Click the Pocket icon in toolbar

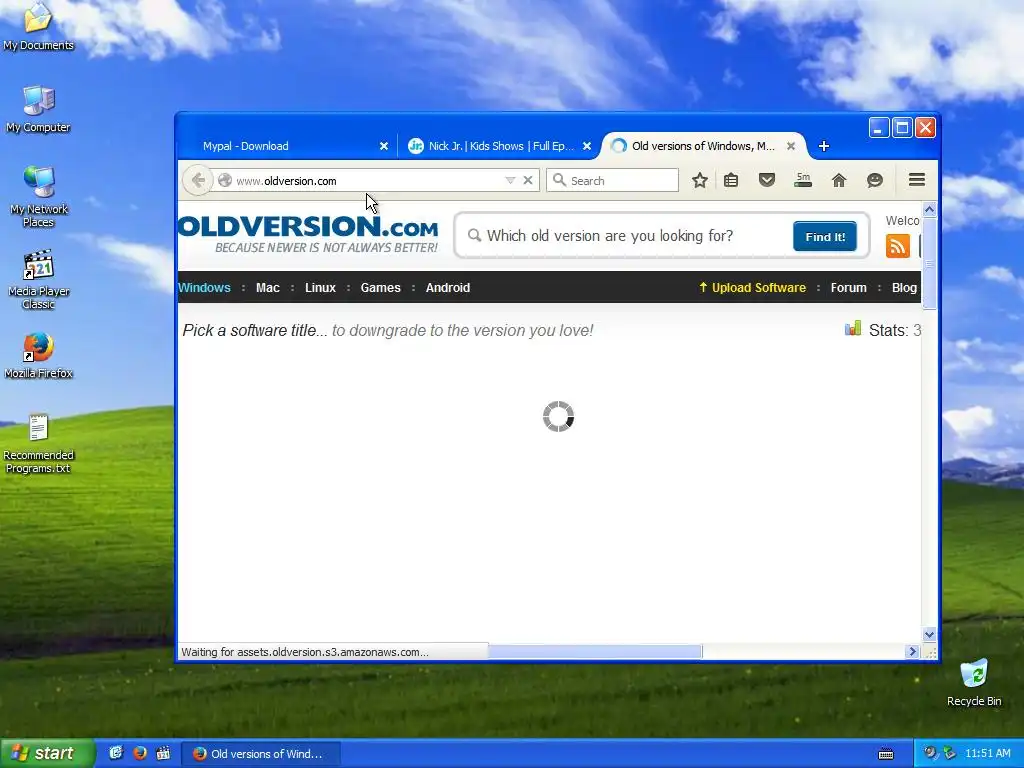coord(767,180)
